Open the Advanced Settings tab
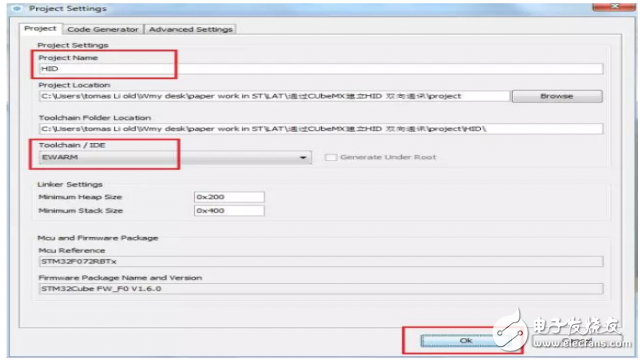Screen dimensions: 640x360 click(191, 29)
